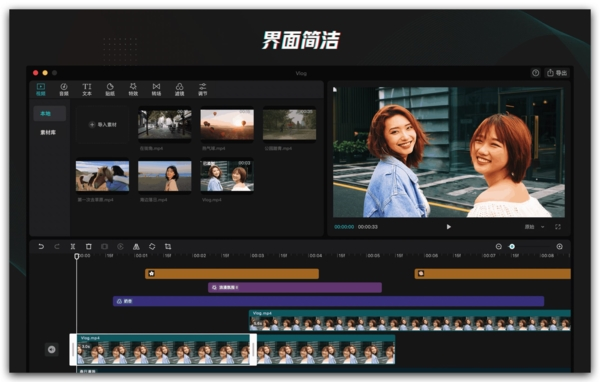This screenshot has height=382, width=600.
Task: Open the 贴纸 stickers panel
Action: tap(110, 90)
